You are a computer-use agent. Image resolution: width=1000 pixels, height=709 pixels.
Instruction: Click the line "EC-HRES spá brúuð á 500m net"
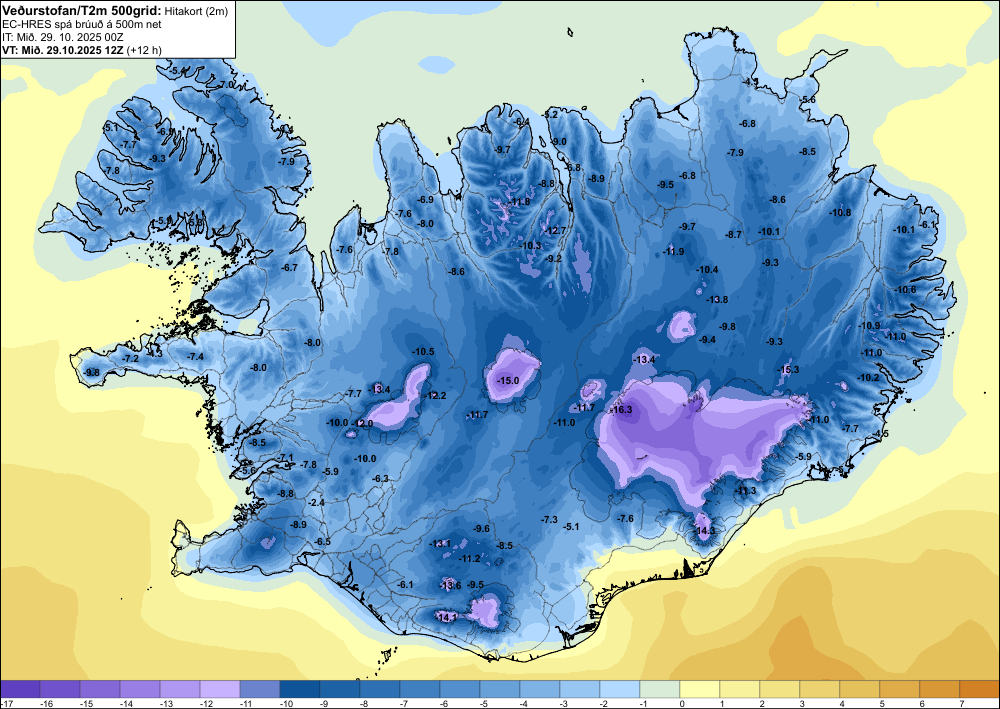pyautogui.click(x=82, y=24)
